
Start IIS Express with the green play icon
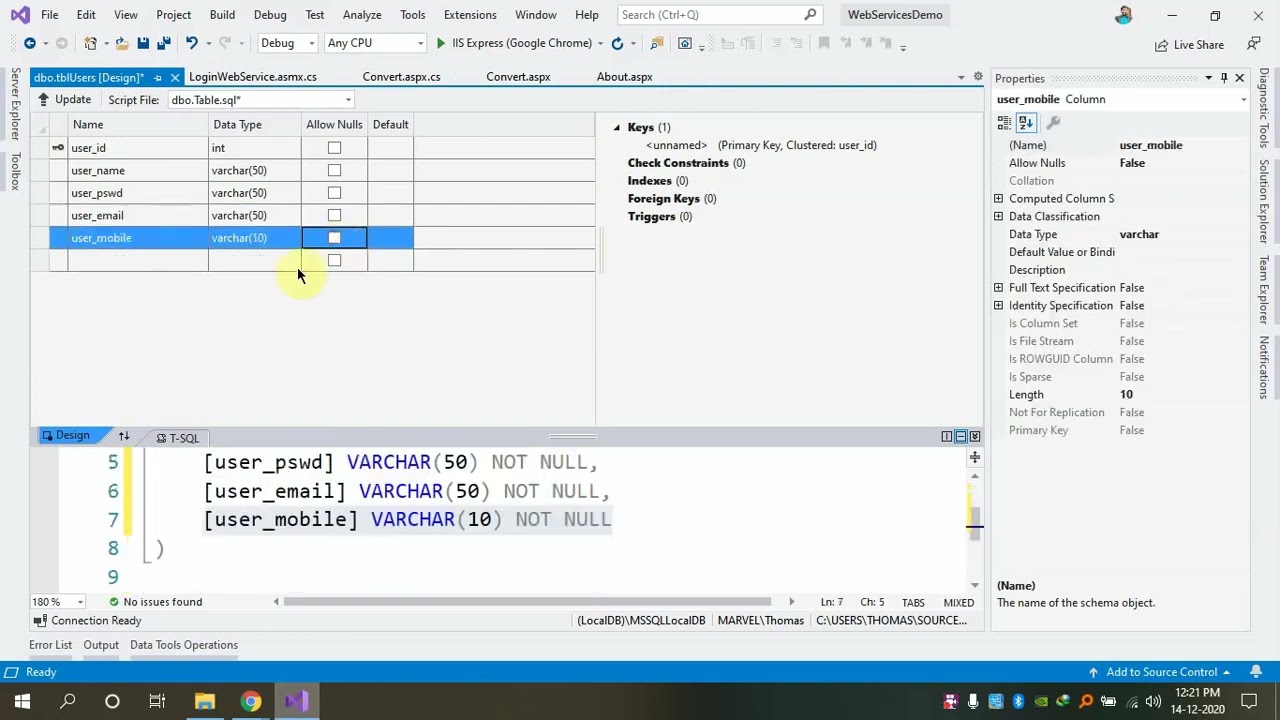coord(440,43)
